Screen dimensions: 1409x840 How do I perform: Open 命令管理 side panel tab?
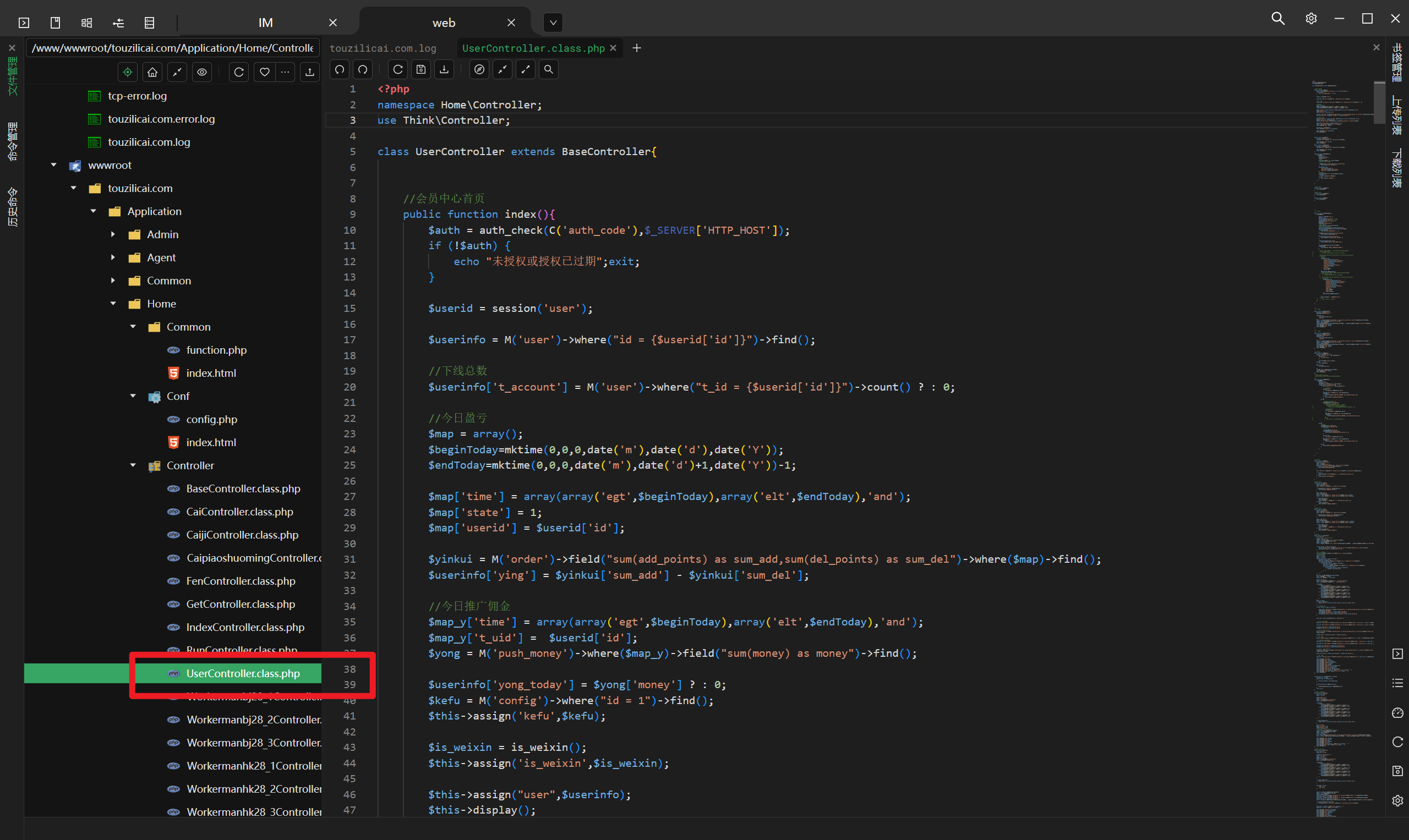[12, 141]
